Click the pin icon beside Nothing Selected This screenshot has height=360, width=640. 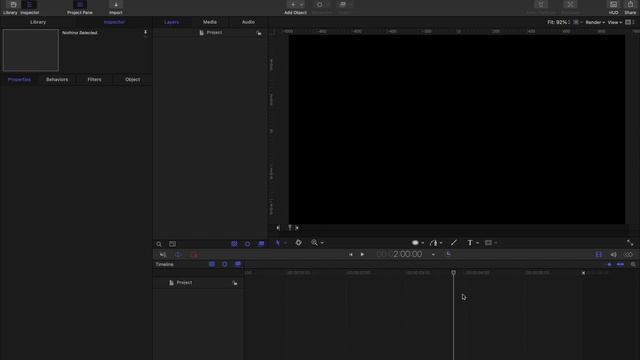tap(145, 33)
